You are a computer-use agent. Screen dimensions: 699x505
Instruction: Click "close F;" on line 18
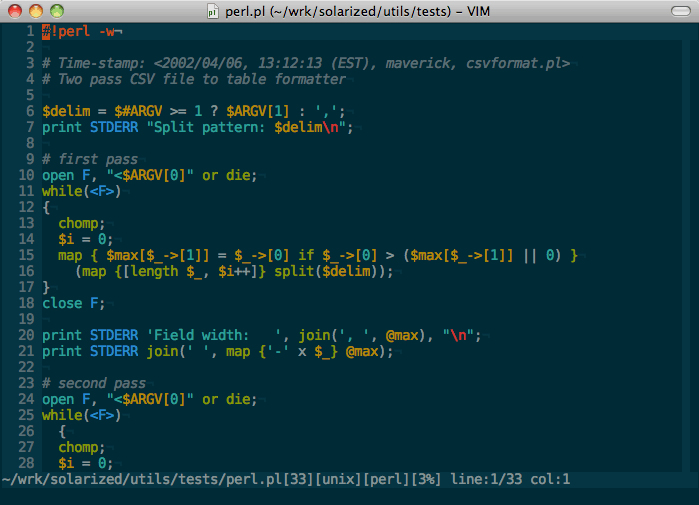74,303
